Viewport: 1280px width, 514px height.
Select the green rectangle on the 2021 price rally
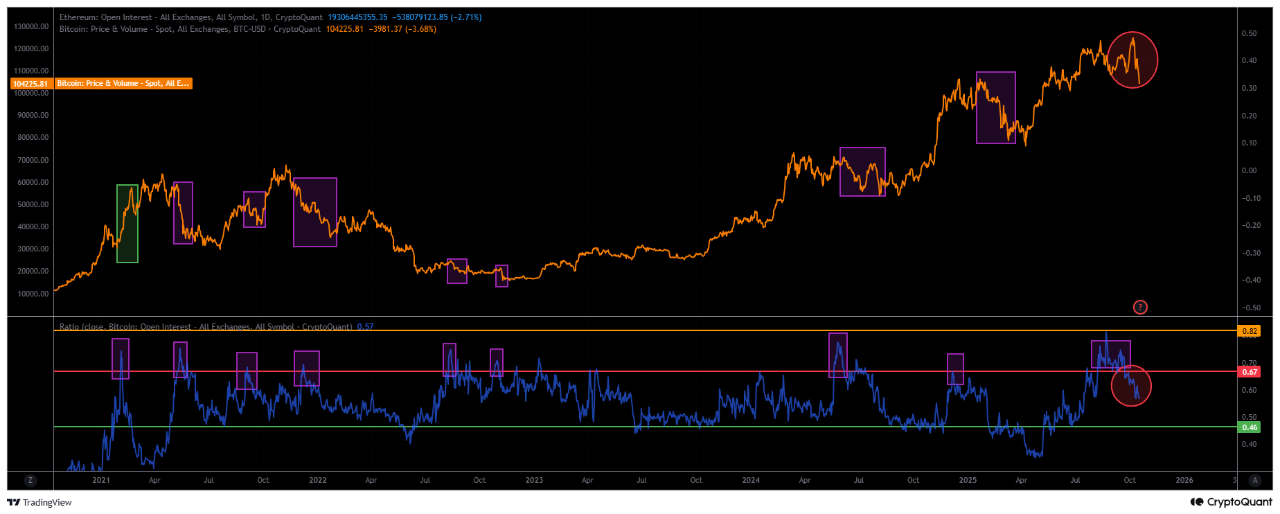127,224
